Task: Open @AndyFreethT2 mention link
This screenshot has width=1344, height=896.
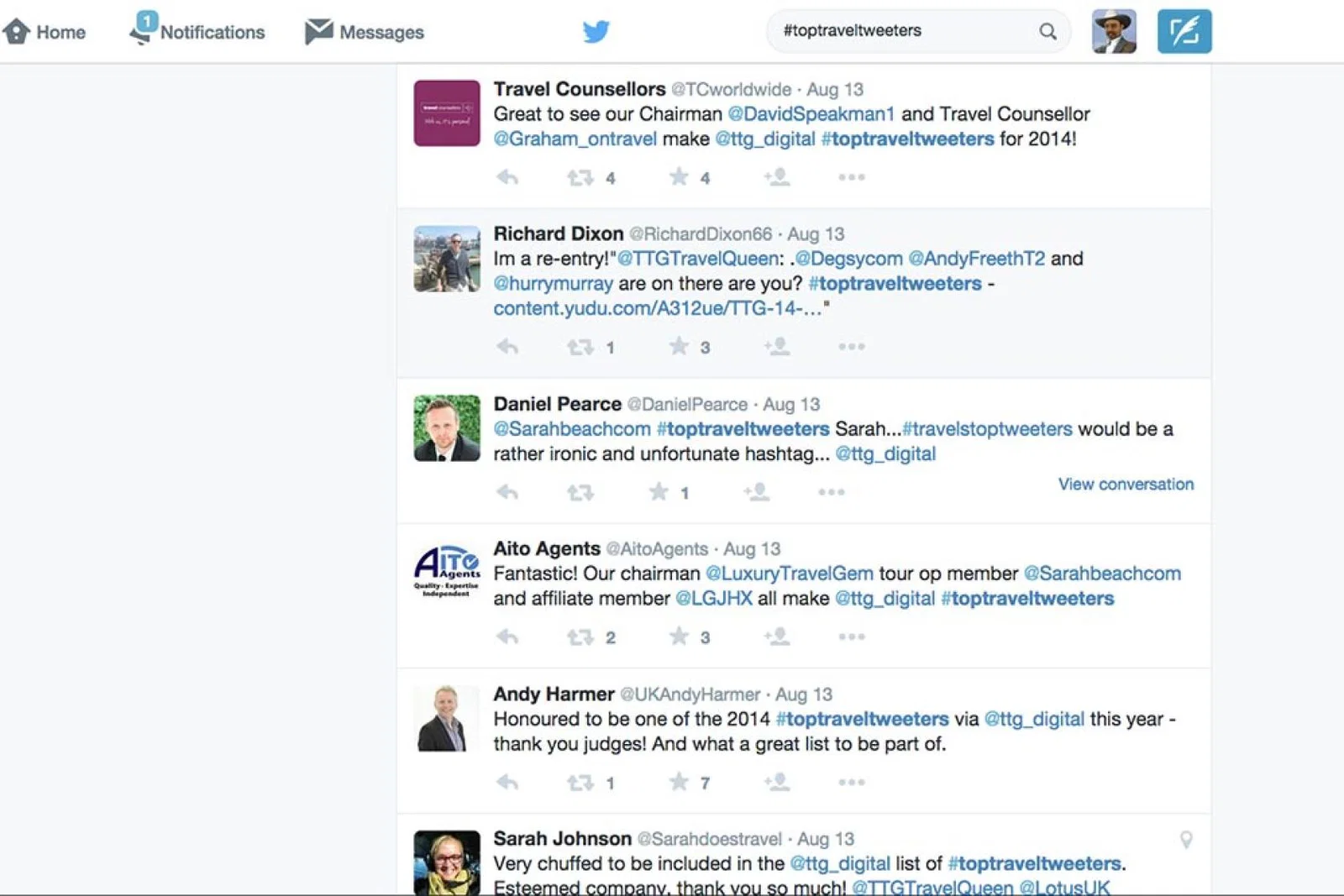Action: pos(977,259)
